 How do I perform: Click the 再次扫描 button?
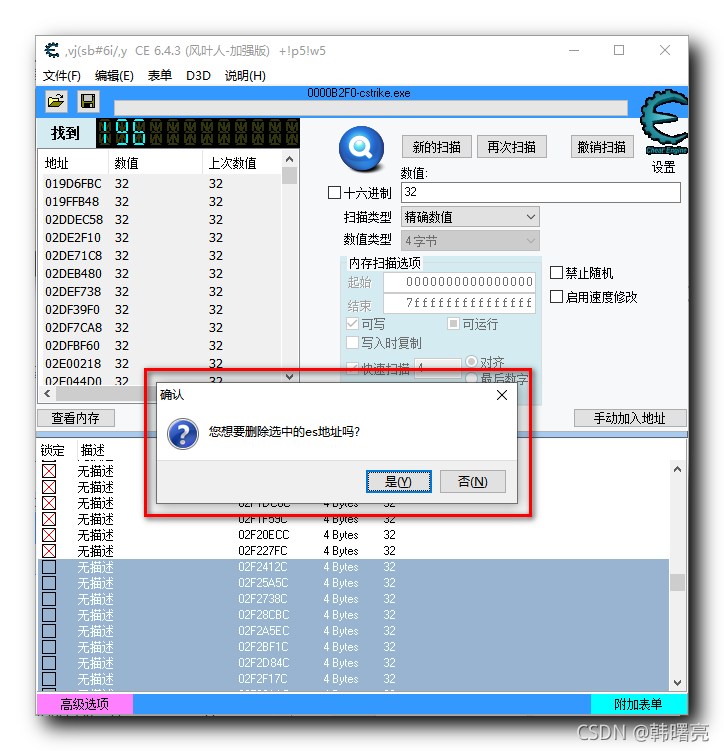pos(511,147)
